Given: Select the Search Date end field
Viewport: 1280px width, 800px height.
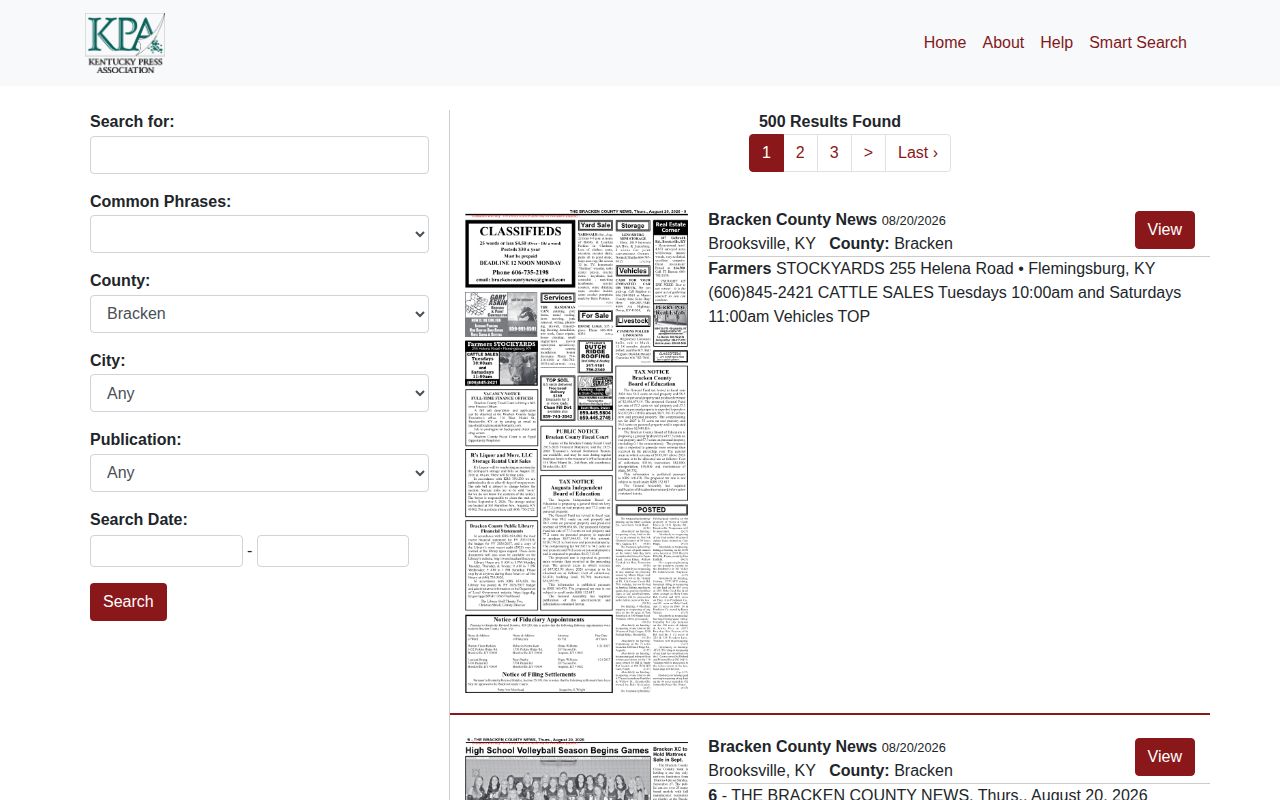Looking at the screenshot, I should pos(333,551).
